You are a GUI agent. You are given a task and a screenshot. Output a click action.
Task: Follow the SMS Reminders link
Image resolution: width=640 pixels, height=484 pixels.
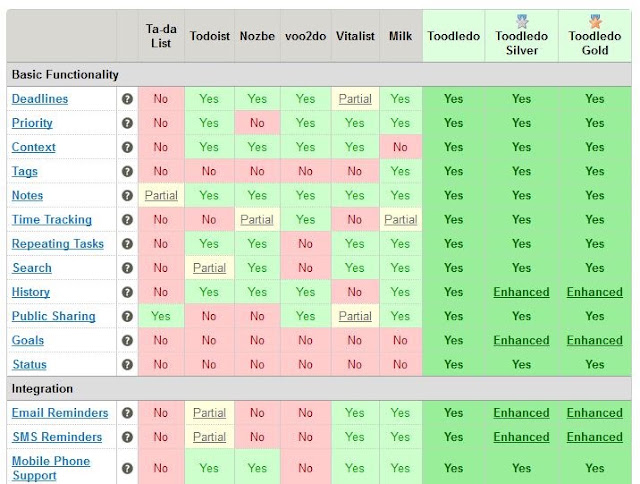point(57,437)
